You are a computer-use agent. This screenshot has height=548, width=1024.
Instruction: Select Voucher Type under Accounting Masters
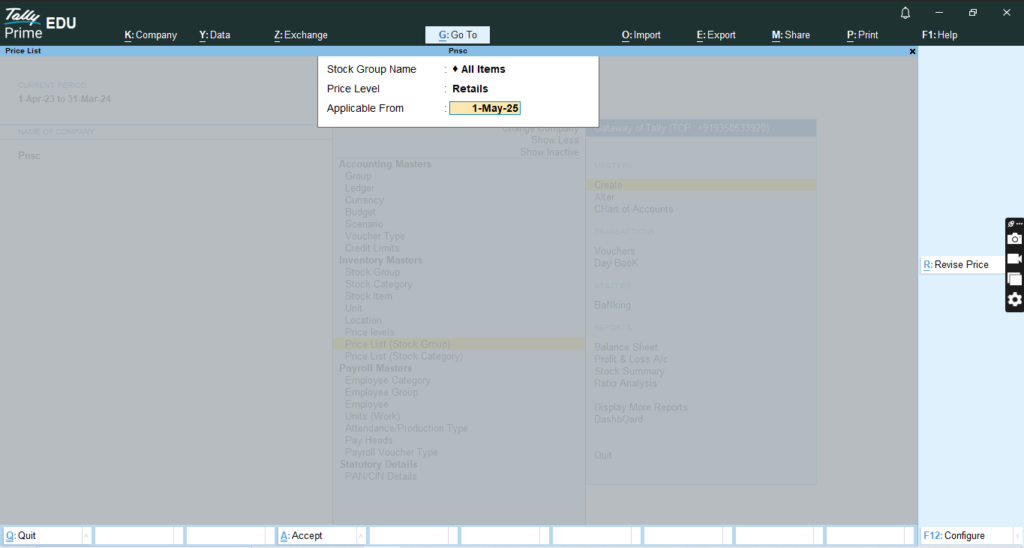point(375,236)
